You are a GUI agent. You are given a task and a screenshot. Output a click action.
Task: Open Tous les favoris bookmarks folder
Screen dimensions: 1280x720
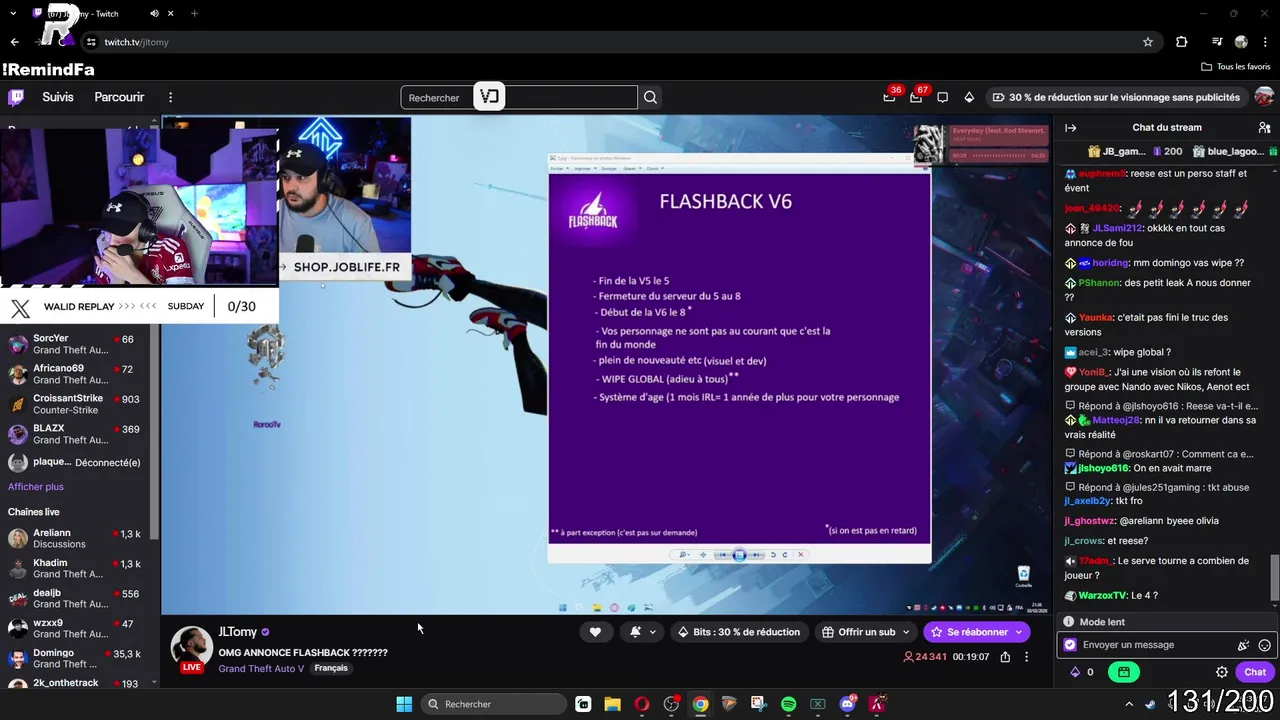1236,67
